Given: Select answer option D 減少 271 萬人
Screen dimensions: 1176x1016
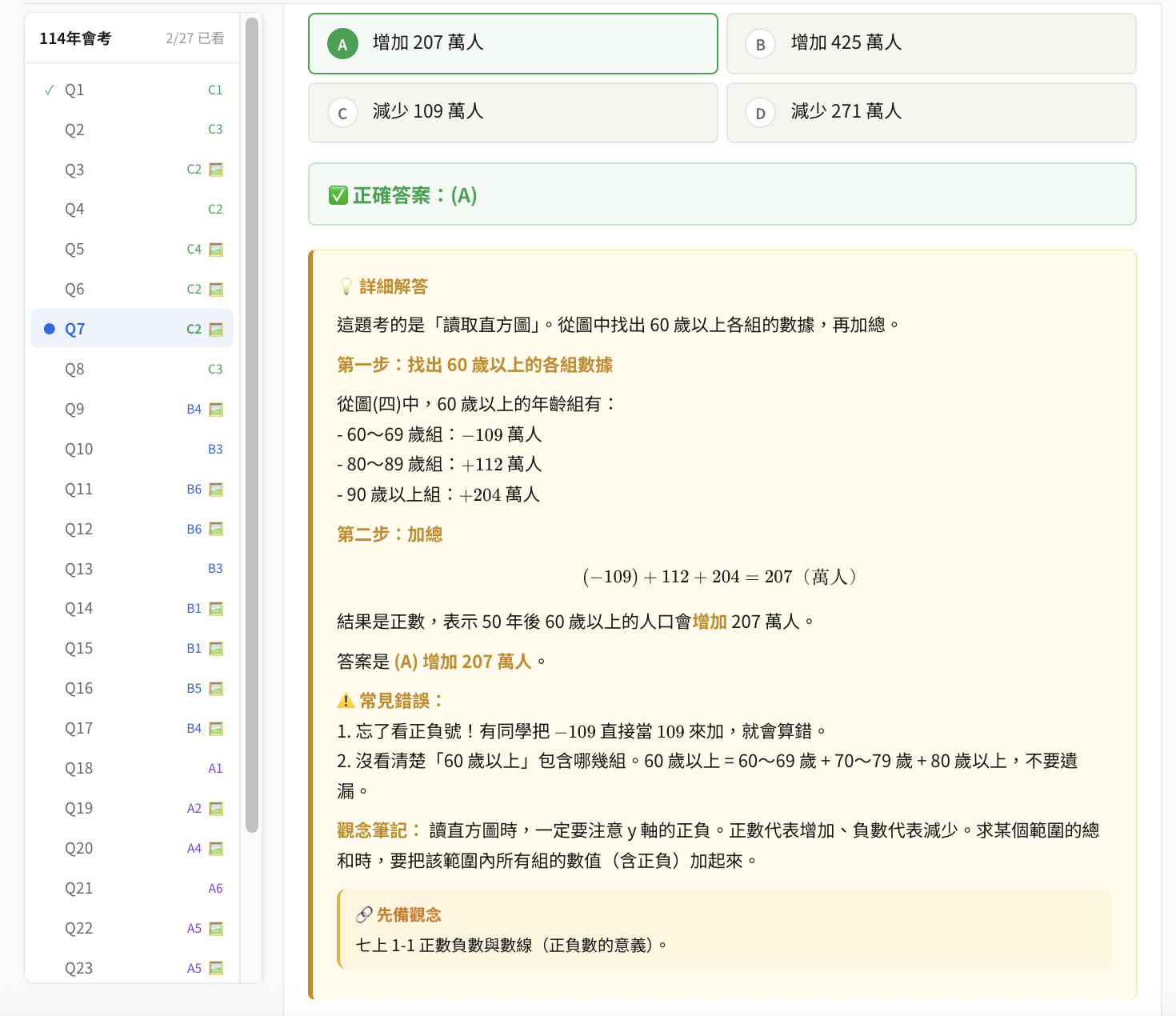Looking at the screenshot, I should (x=930, y=112).
